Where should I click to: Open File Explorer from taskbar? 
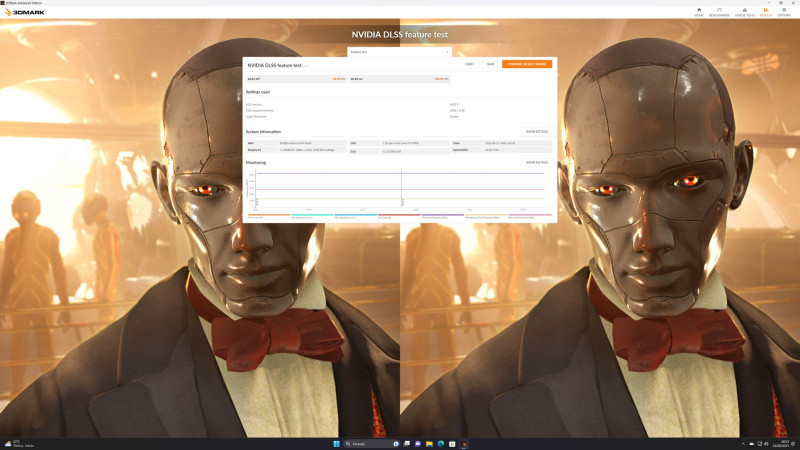429,444
